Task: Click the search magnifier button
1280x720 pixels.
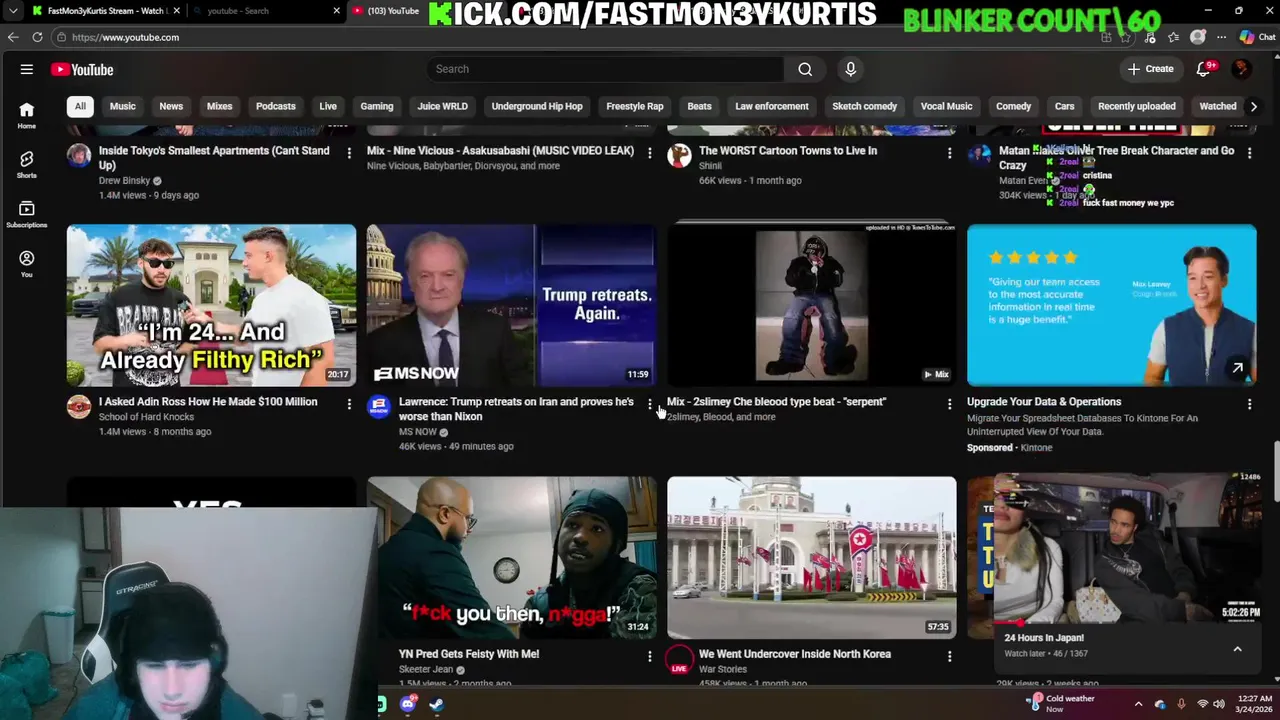Action: pyautogui.click(x=805, y=69)
